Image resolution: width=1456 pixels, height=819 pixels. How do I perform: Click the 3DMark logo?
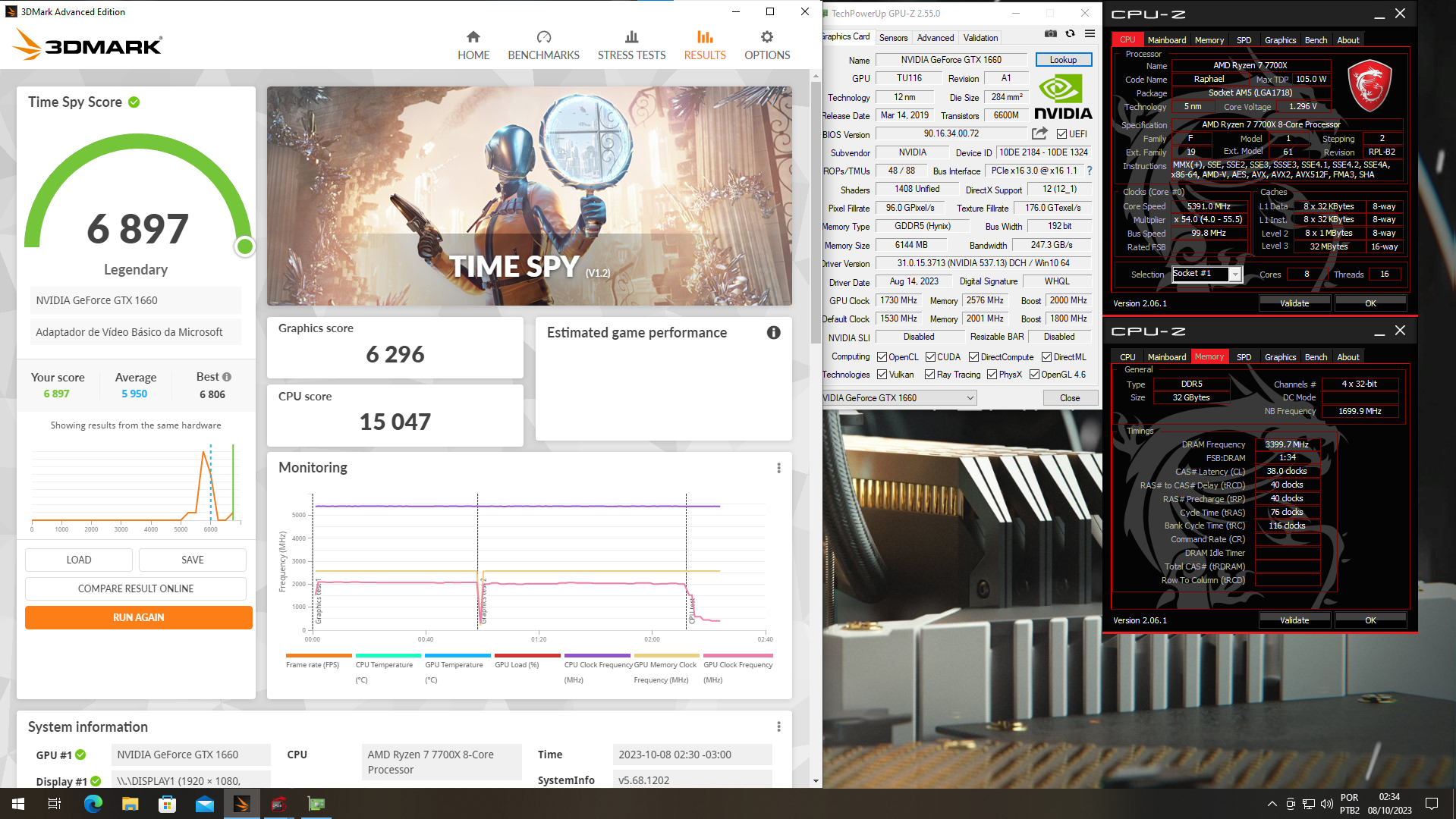[87, 45]
